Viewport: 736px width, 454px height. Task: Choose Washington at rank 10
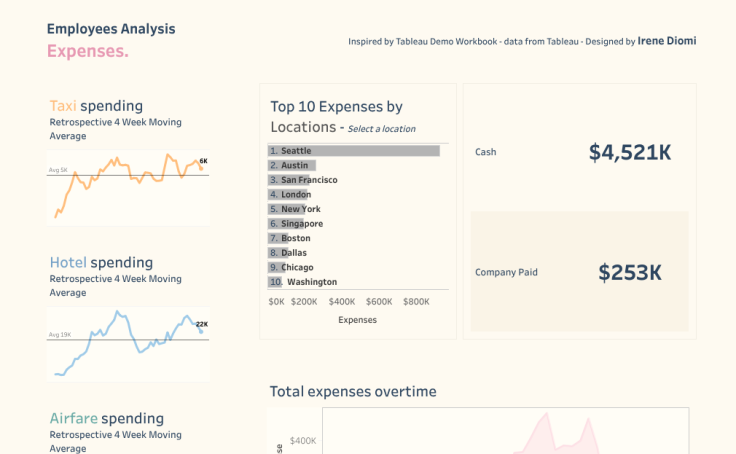308,282
